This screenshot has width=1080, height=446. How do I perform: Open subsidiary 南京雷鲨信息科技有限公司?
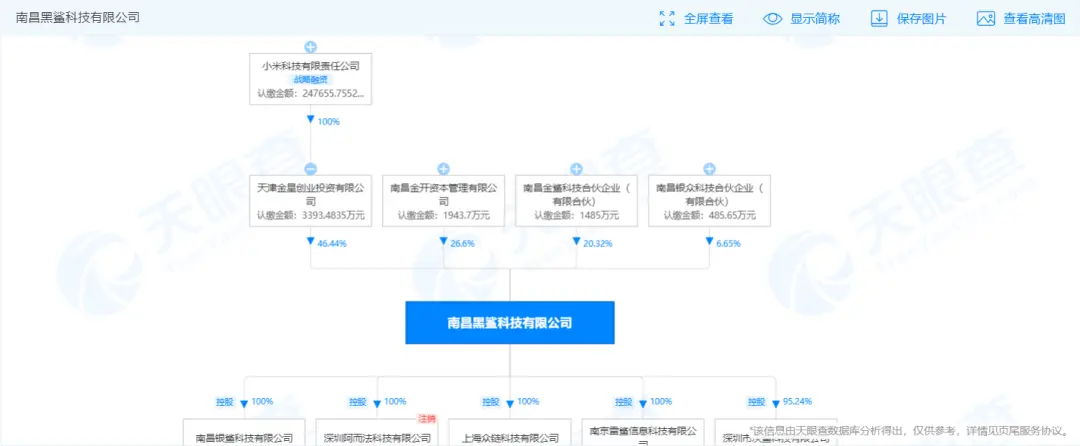643,432
